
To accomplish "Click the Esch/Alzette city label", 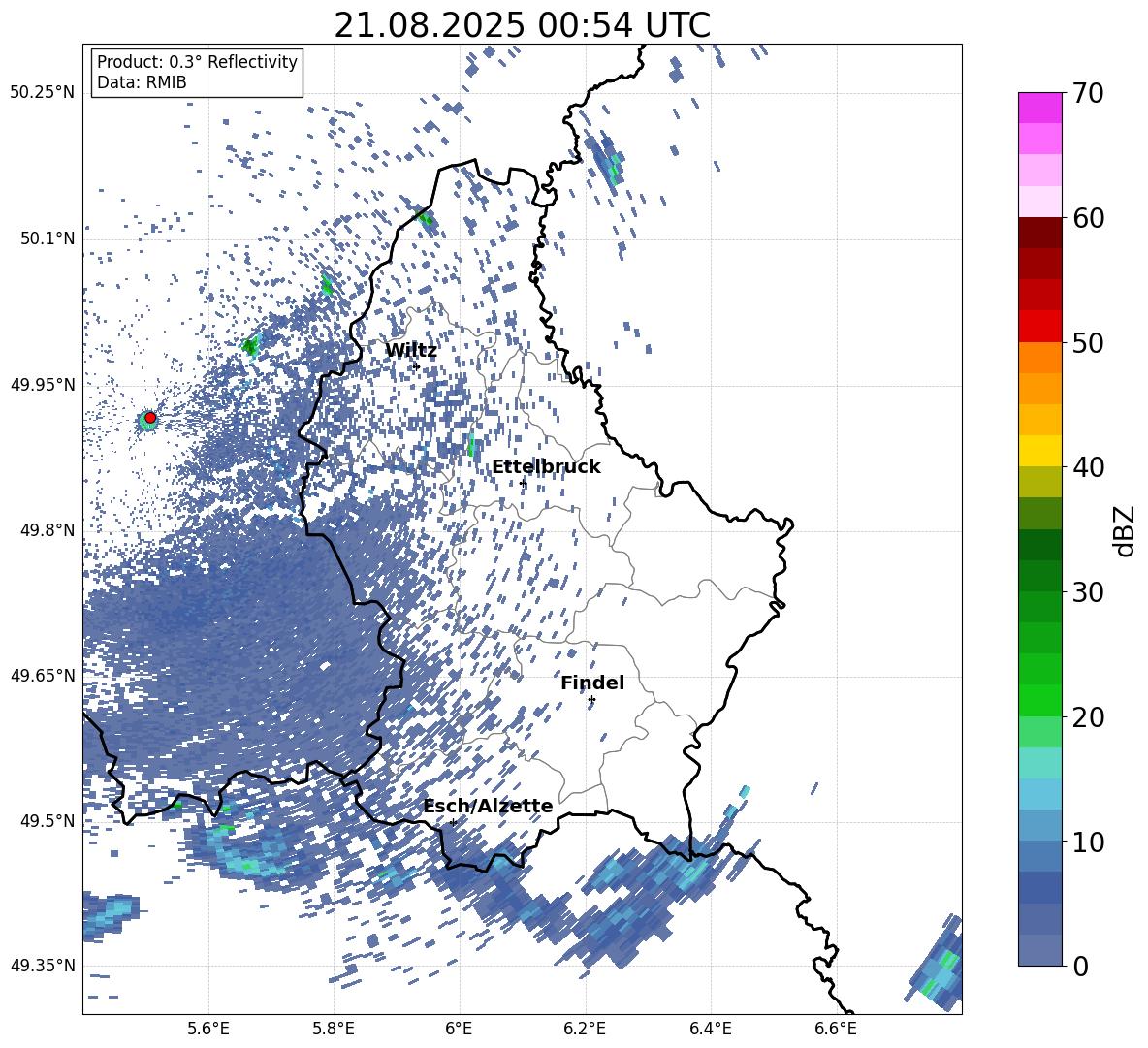I will pyautogui.click(x=488, y=807).
